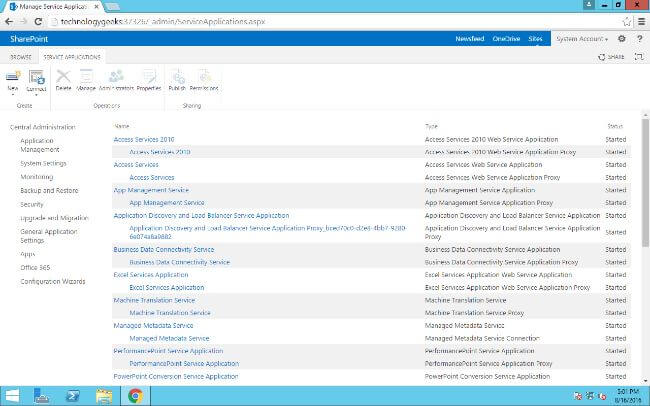Click the Name column header
Screen dimensions: 650x406
122,126
